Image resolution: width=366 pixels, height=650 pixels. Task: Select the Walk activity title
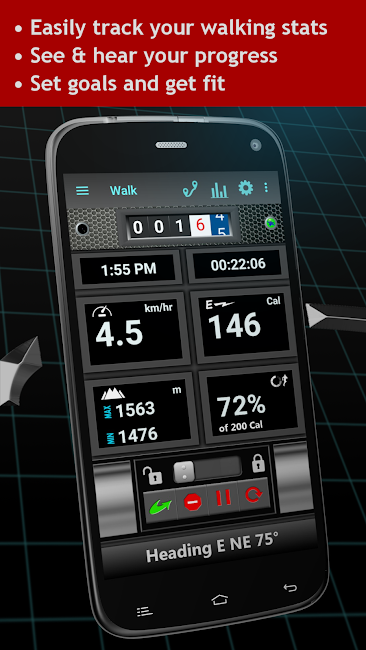tap(124, 191)
